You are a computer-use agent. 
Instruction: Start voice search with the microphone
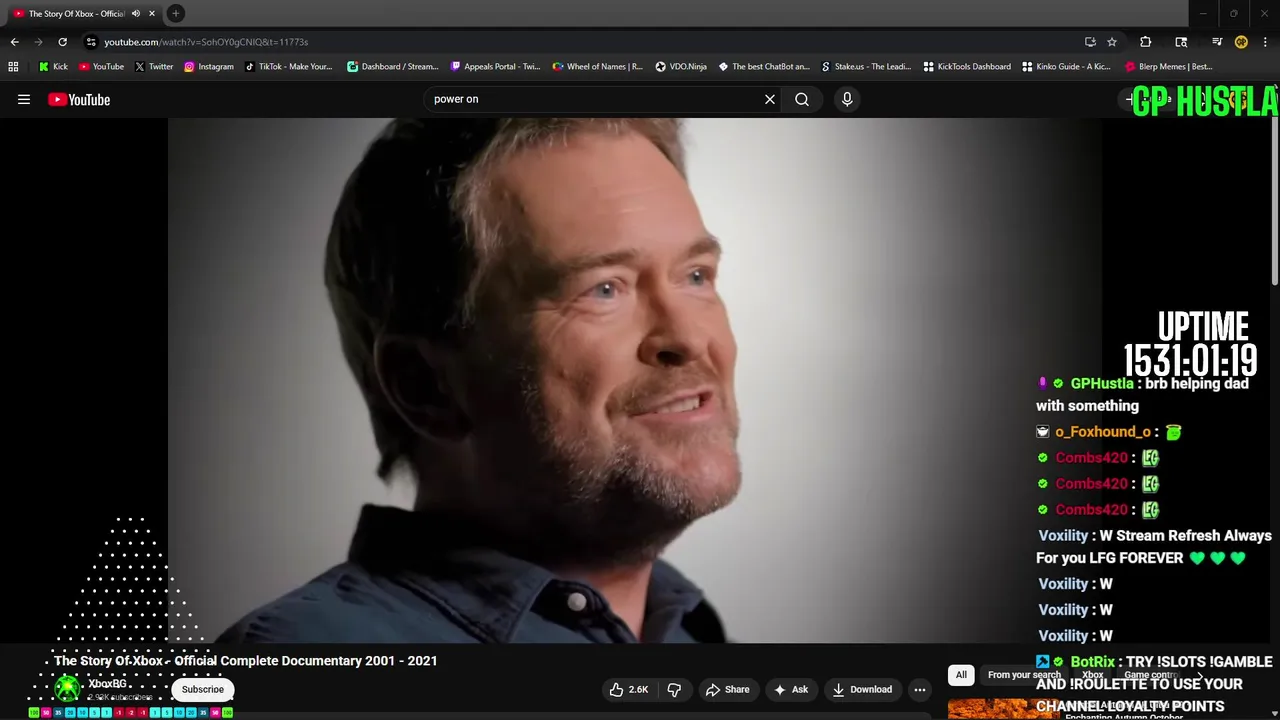click(x=847, y=99)
